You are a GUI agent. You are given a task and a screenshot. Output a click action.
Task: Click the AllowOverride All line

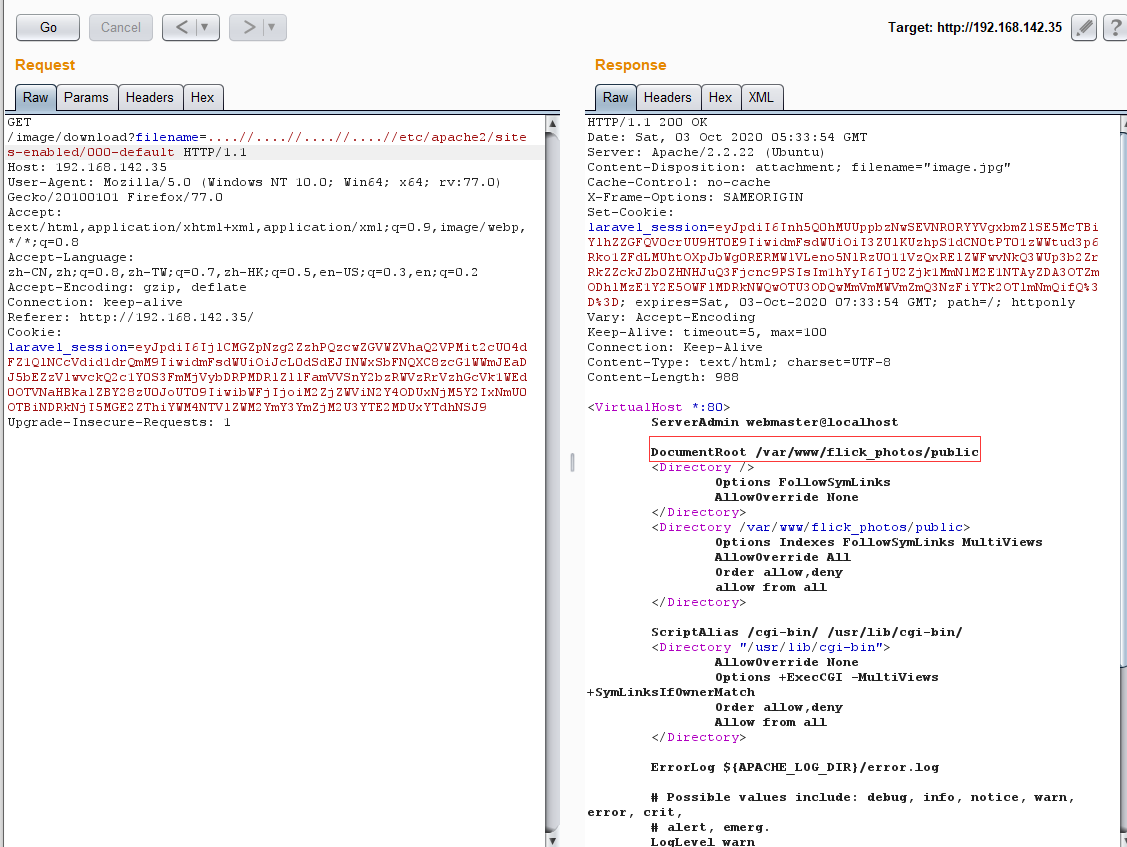pyautogui.click(x=783, y=557)
